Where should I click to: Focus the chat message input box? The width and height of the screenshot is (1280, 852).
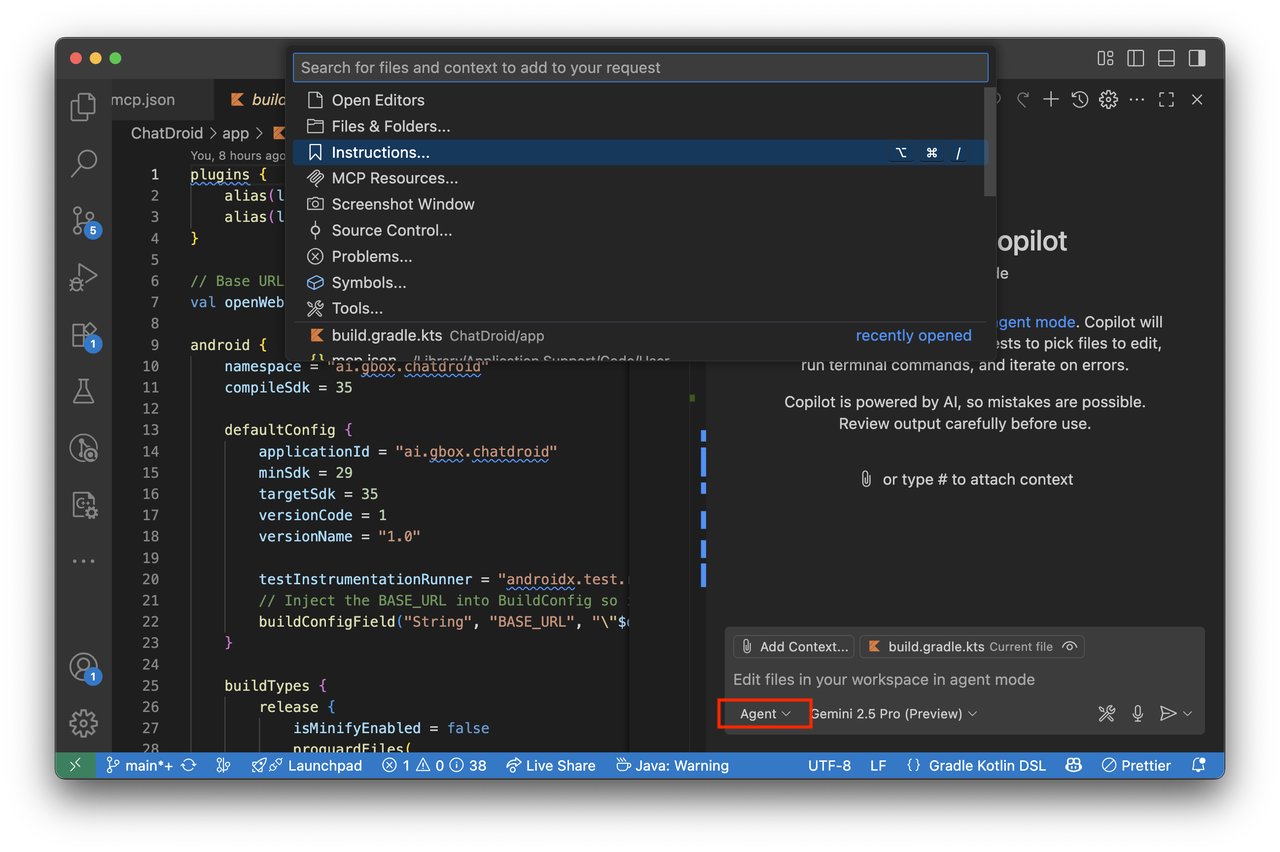tap(964, 680)
